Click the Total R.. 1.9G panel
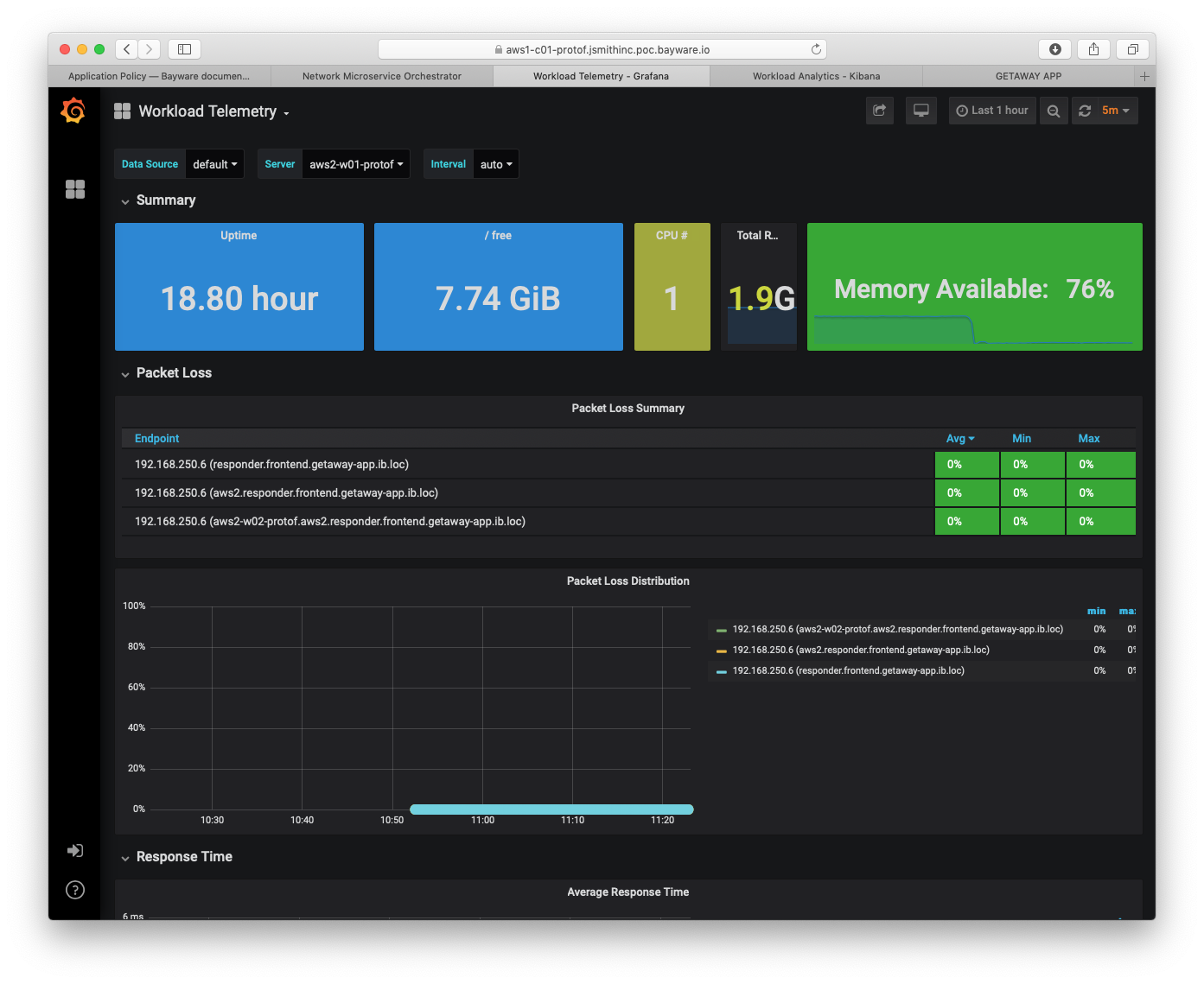The height and width of the screenshot is (984, 1204). [759, 287]
